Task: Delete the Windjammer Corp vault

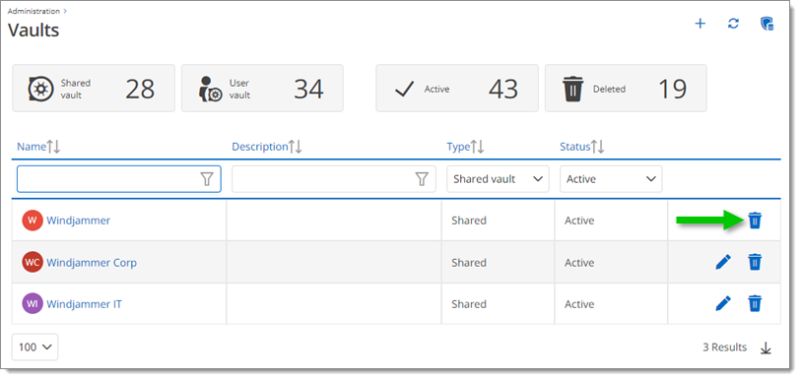Action: 755,262
